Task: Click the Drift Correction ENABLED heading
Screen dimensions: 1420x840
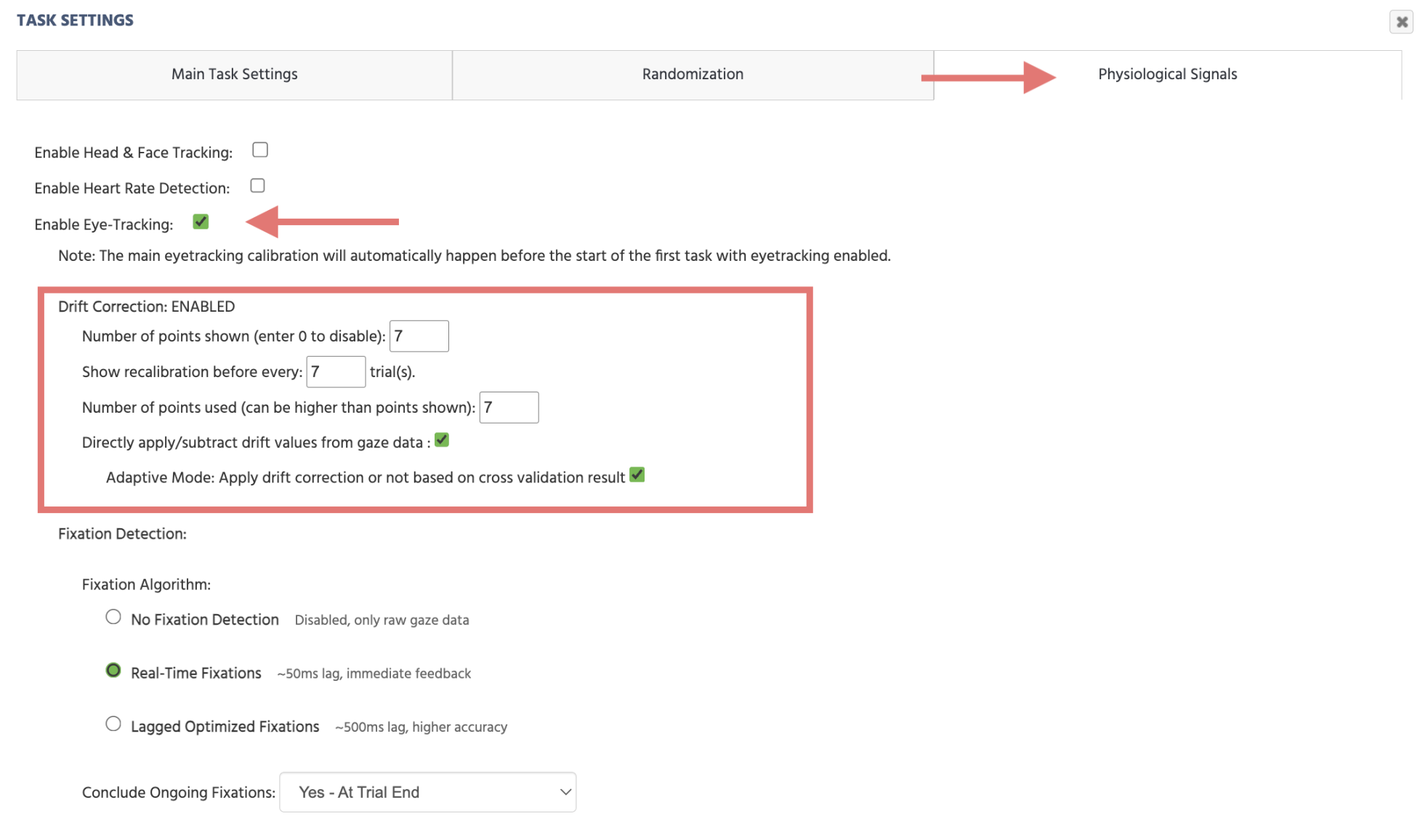Action: [x=145, y=306]
